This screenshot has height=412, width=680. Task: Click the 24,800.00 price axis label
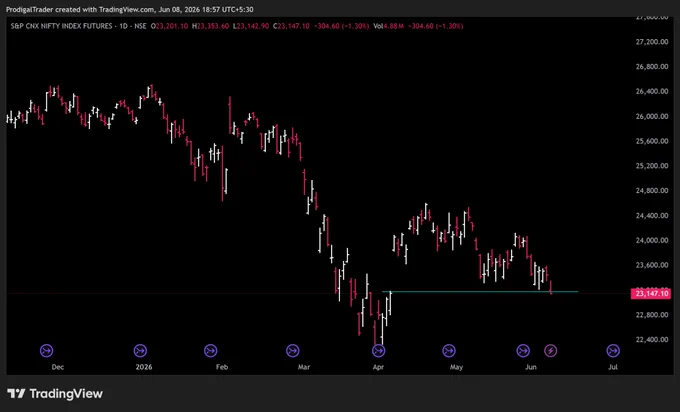click(x=652, y=190)
